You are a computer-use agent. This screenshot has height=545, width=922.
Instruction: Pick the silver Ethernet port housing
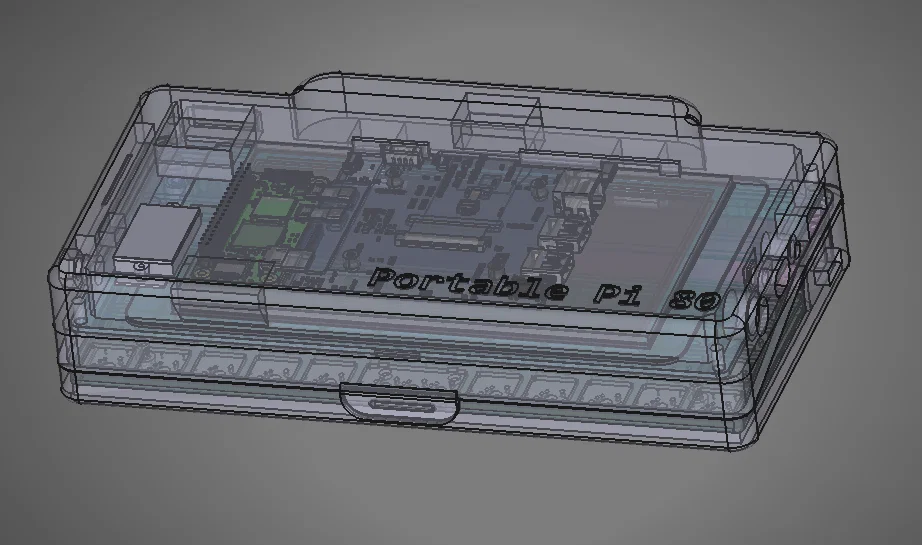click(x=157, y=240)
